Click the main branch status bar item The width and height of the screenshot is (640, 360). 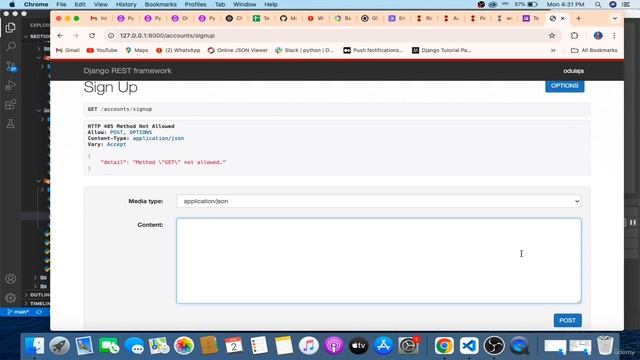[x=18, y=312]
